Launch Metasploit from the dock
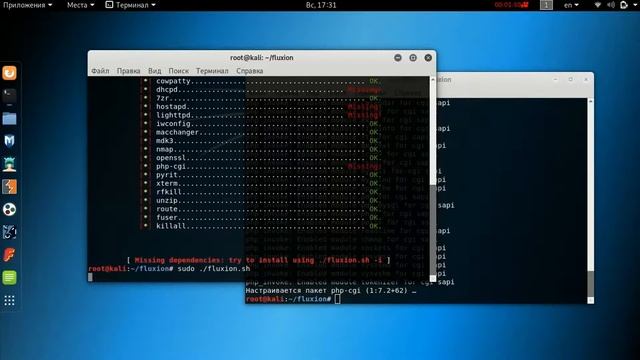Screen dimensions: 640x360 click(x=9, y=141)
